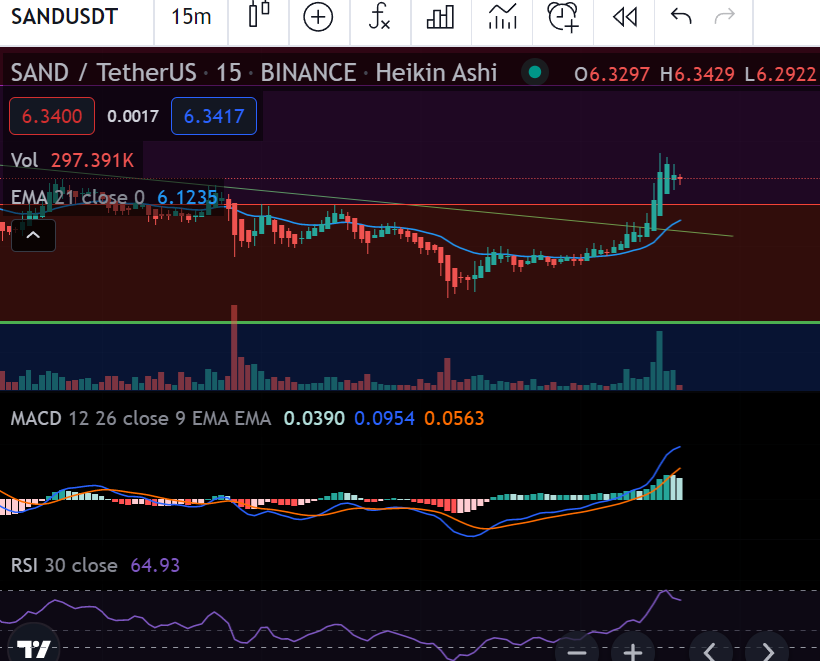Zoom out the chart with minus button

point(577,652)
